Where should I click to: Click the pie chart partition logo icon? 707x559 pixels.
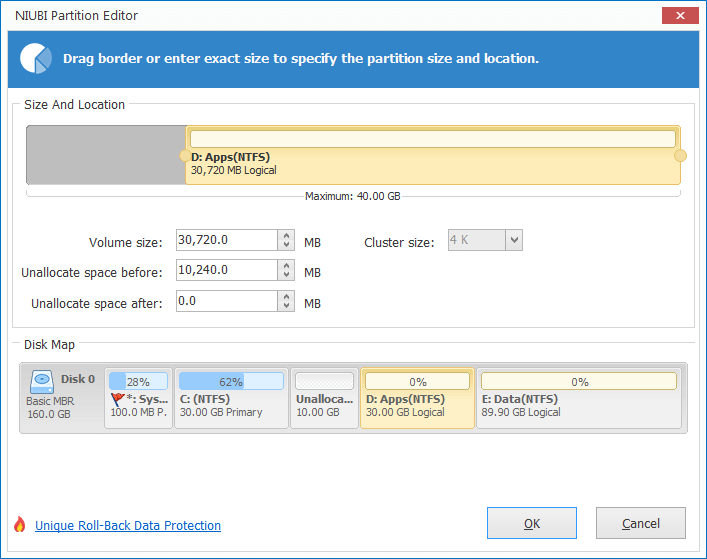(36, 59)
